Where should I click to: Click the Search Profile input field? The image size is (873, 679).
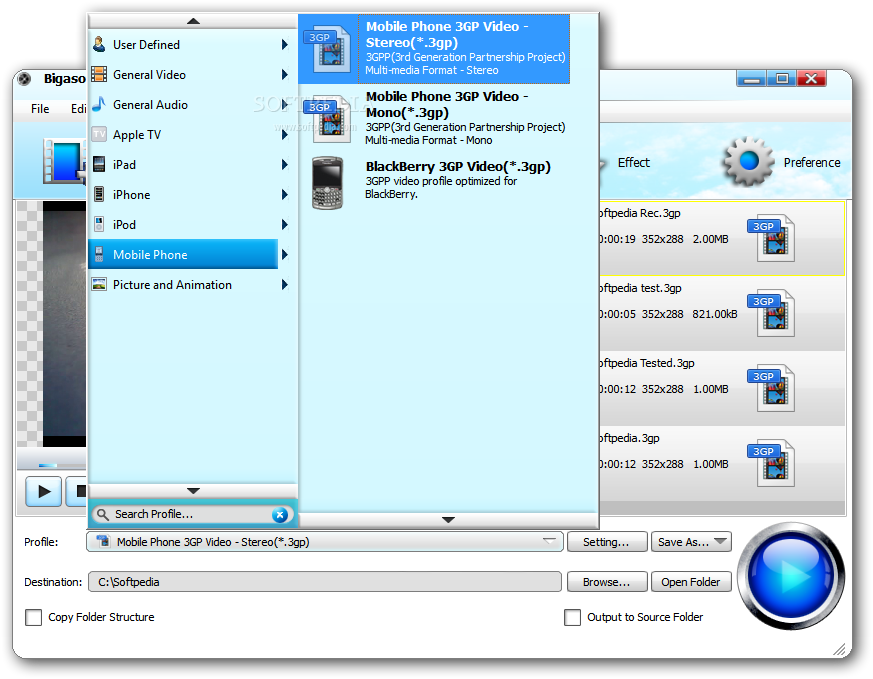191,514
